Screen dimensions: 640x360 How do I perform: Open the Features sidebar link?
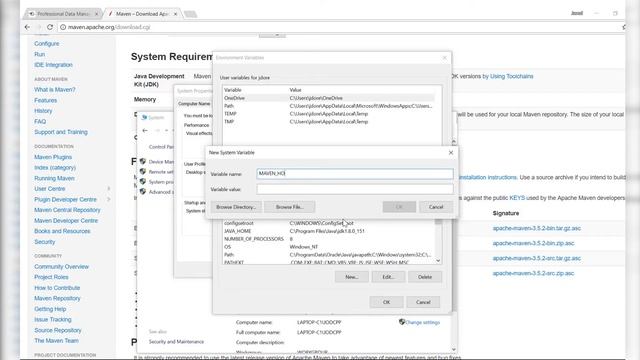point(46,100)
